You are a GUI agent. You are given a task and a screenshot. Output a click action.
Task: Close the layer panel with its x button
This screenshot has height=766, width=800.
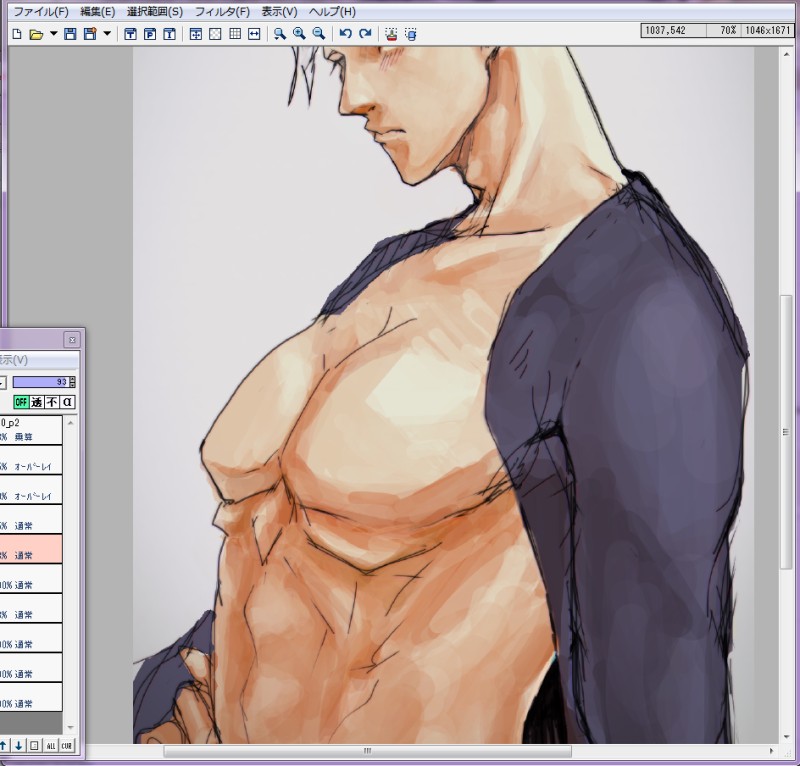[72, 339]
